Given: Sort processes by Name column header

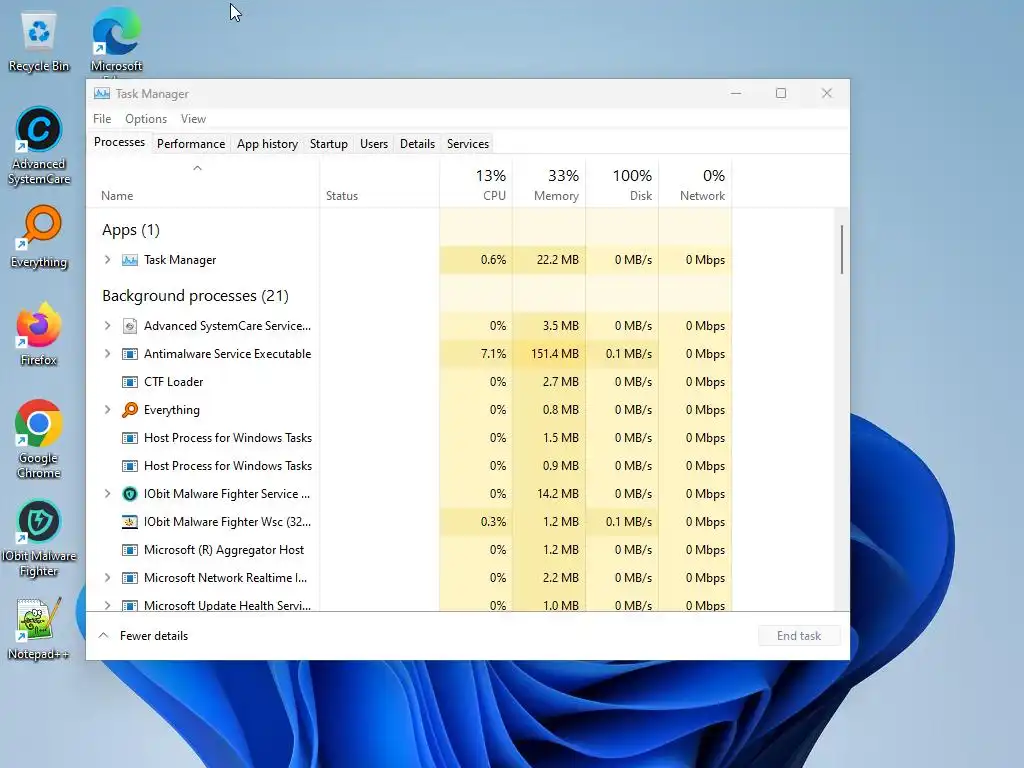Looking at the screenshot, I should (x=202, y=185).
